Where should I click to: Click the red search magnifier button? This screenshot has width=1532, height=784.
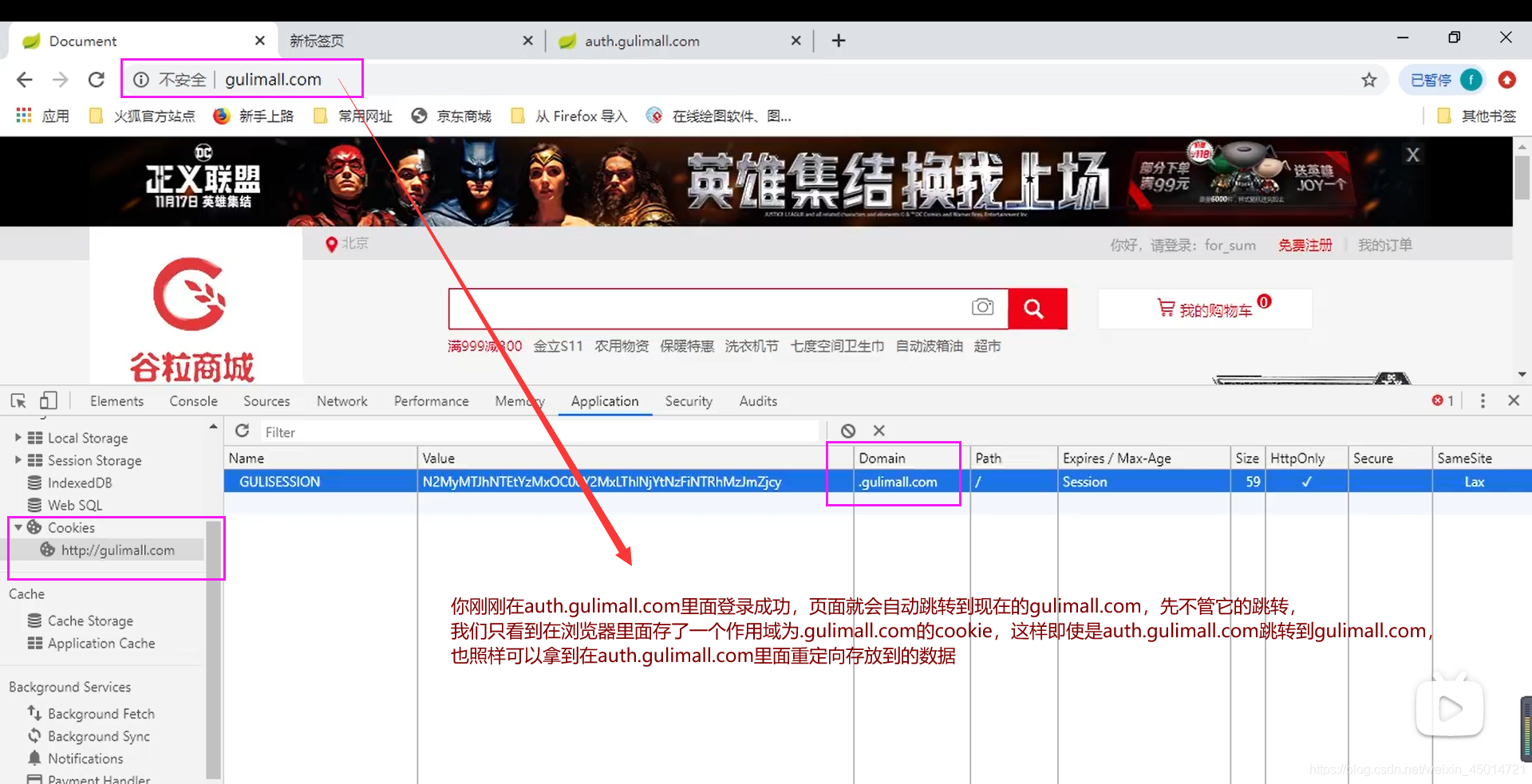(x=1037, y=309)
